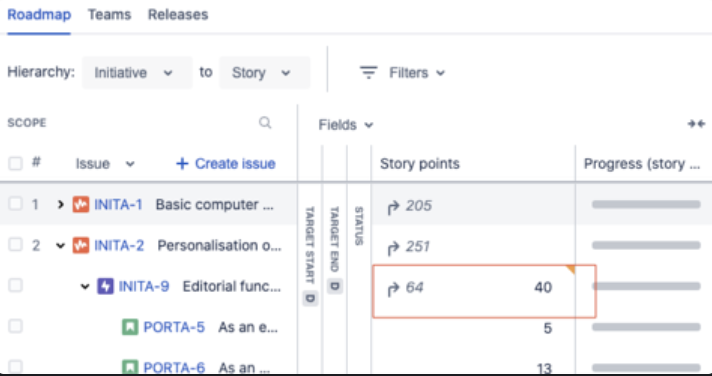Image resolution: width=712 pixels, height=376 pixels.
Task: Click the Status vertical column
Action: pos(359,226)
